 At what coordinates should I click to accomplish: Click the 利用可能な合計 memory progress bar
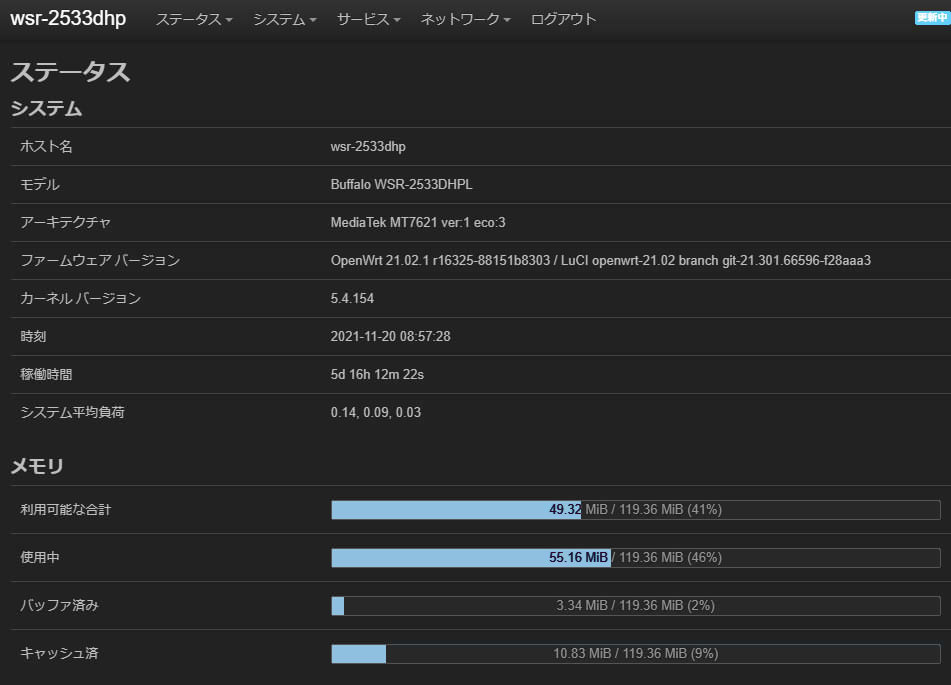point(635,510)
